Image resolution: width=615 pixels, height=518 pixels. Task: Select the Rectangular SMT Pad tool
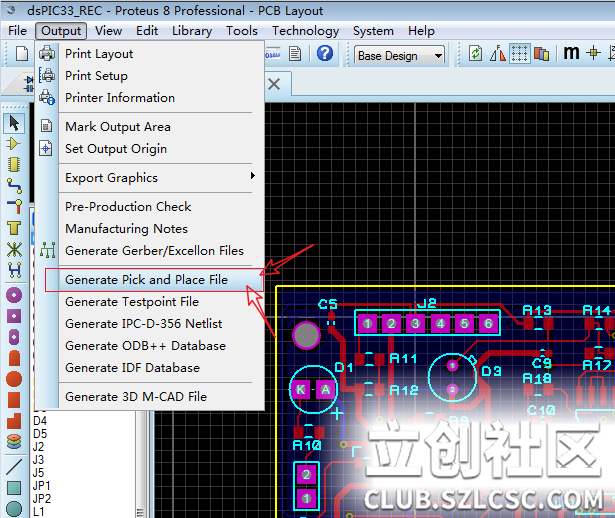pyautogui.click(x=14, y=400)
